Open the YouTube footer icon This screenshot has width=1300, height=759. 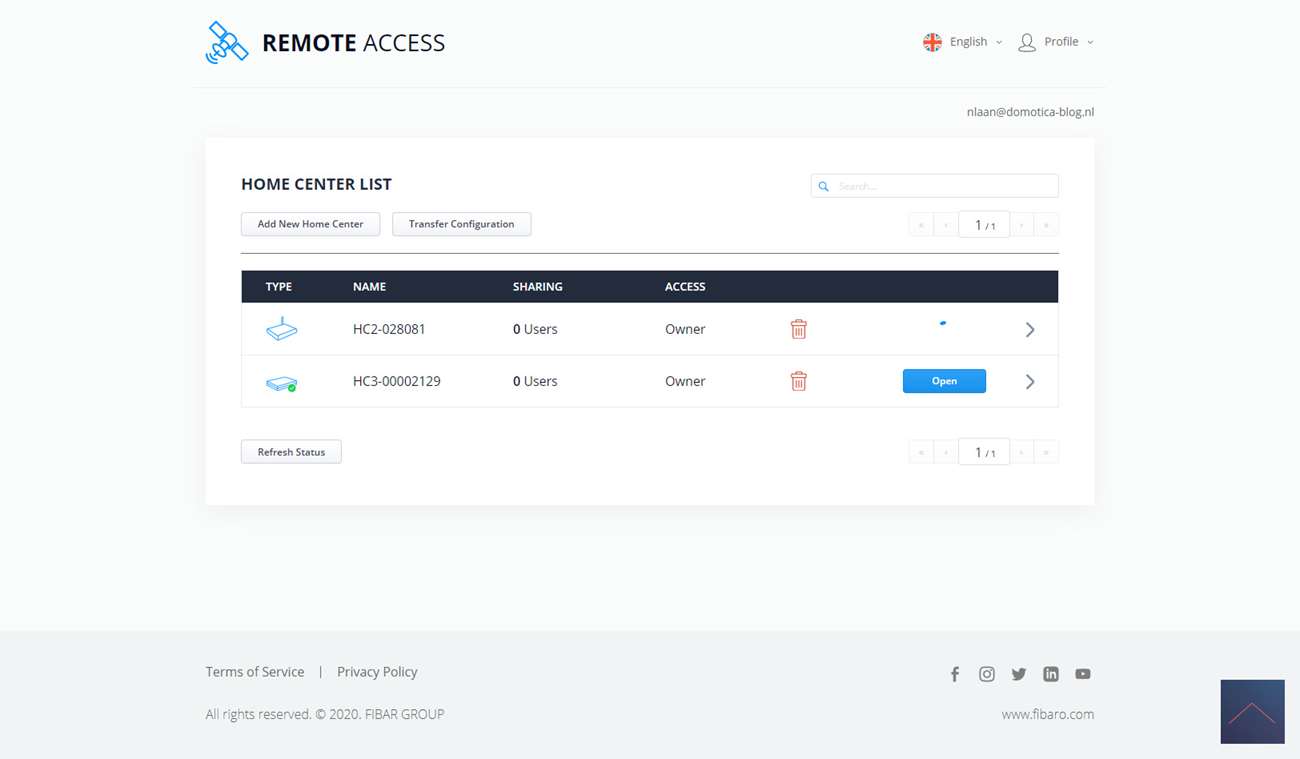click(1083, 674)
